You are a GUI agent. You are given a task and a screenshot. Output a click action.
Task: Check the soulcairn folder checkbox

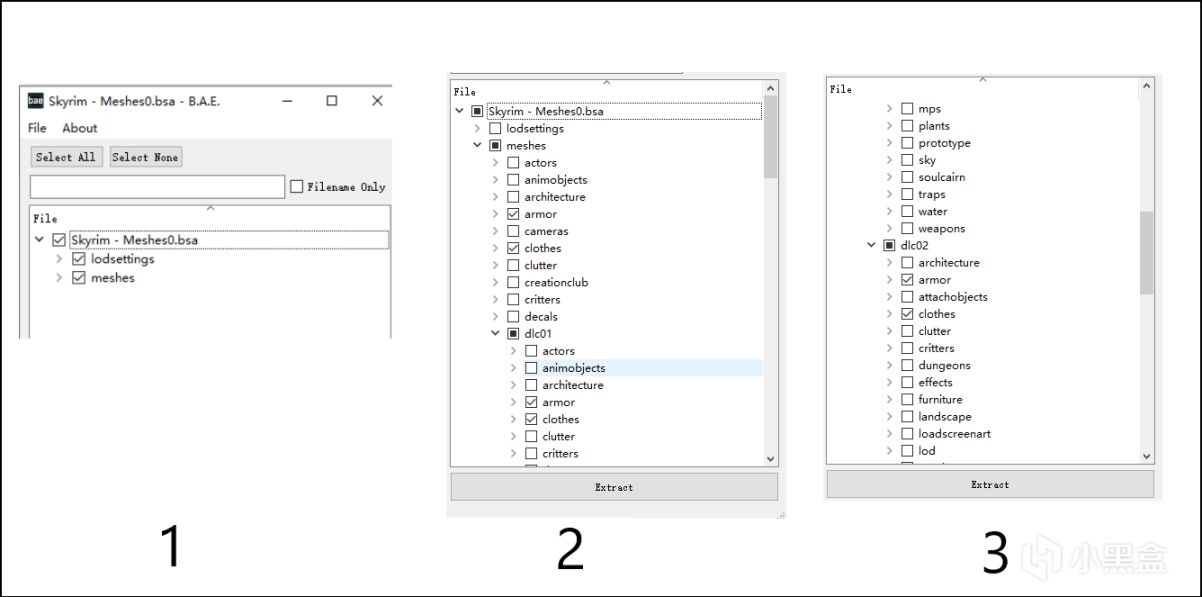pyautogui.click(x=907, y=177)
